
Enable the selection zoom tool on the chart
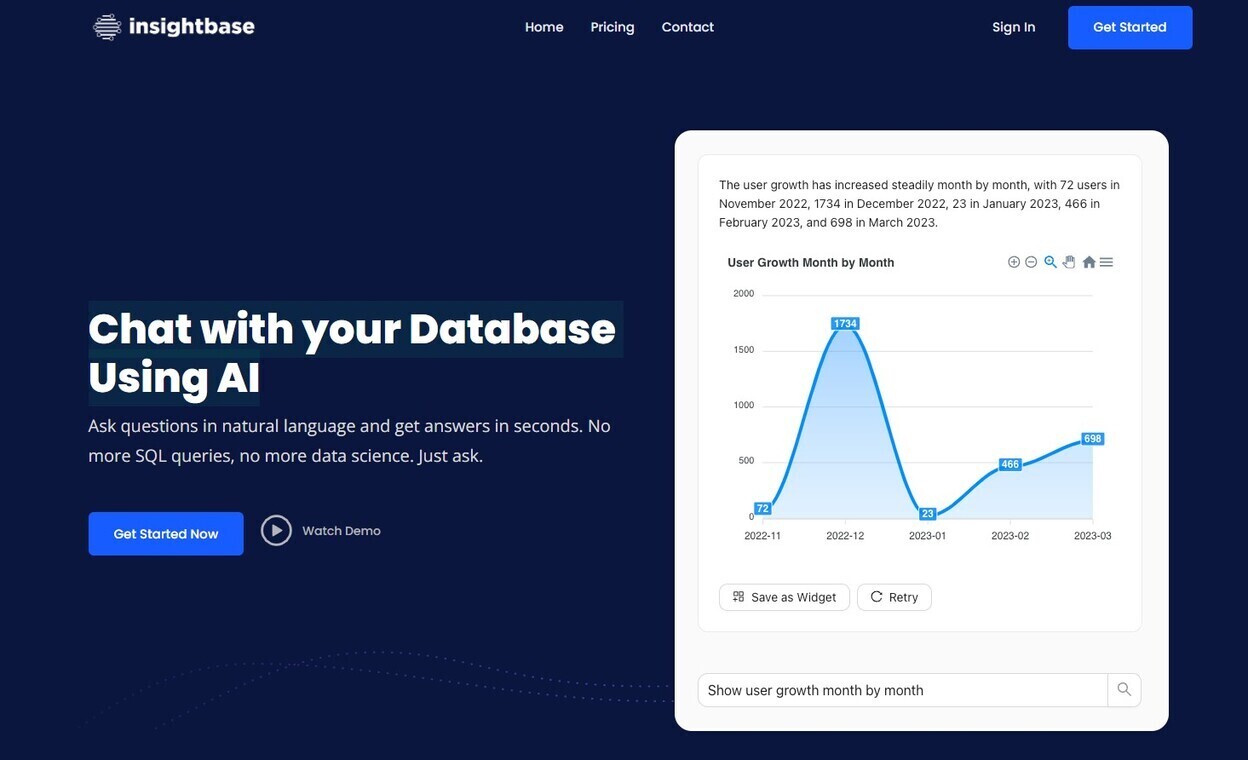[1050, 261]
